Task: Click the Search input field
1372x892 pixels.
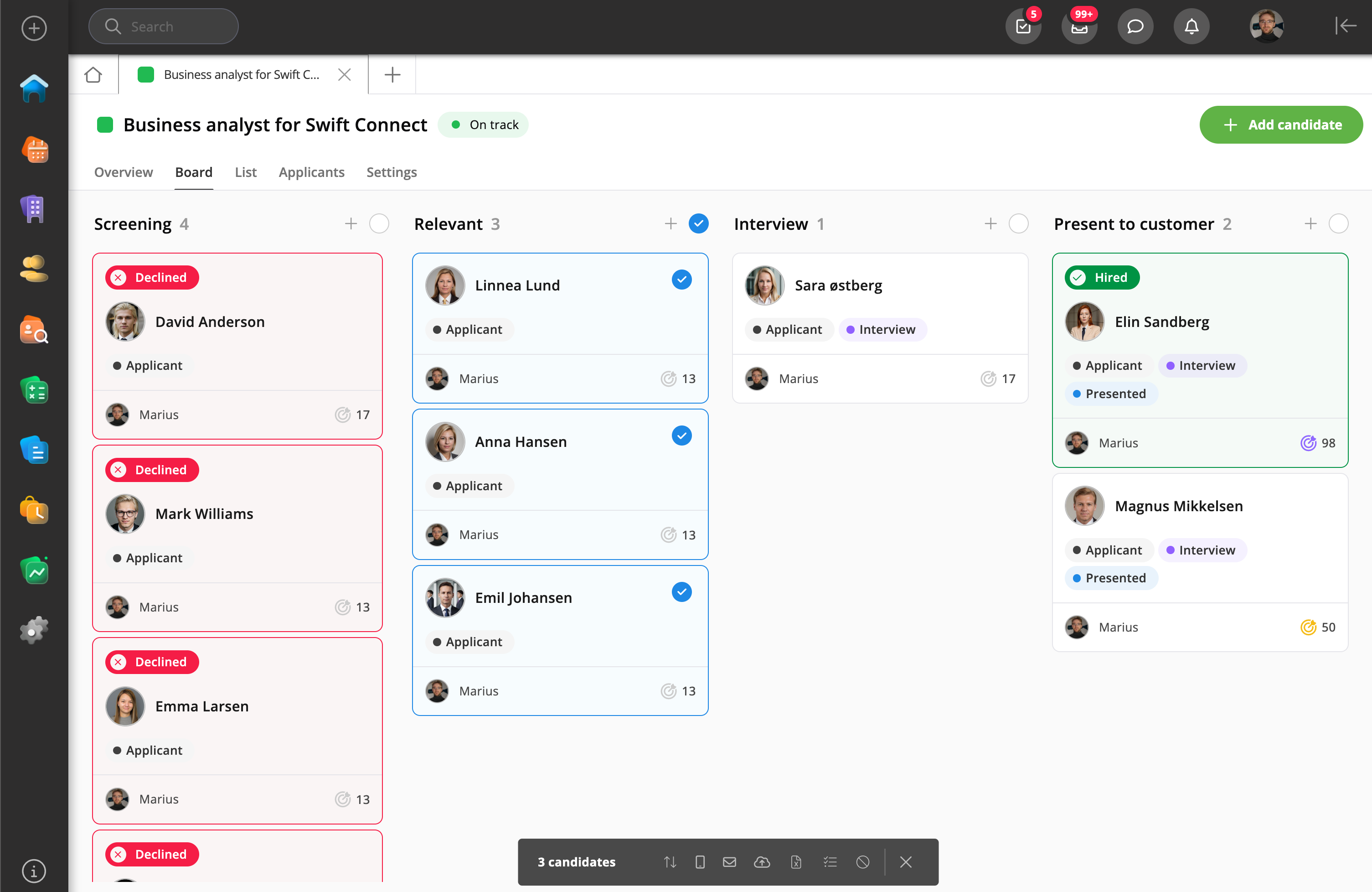Action: [164, 26]
